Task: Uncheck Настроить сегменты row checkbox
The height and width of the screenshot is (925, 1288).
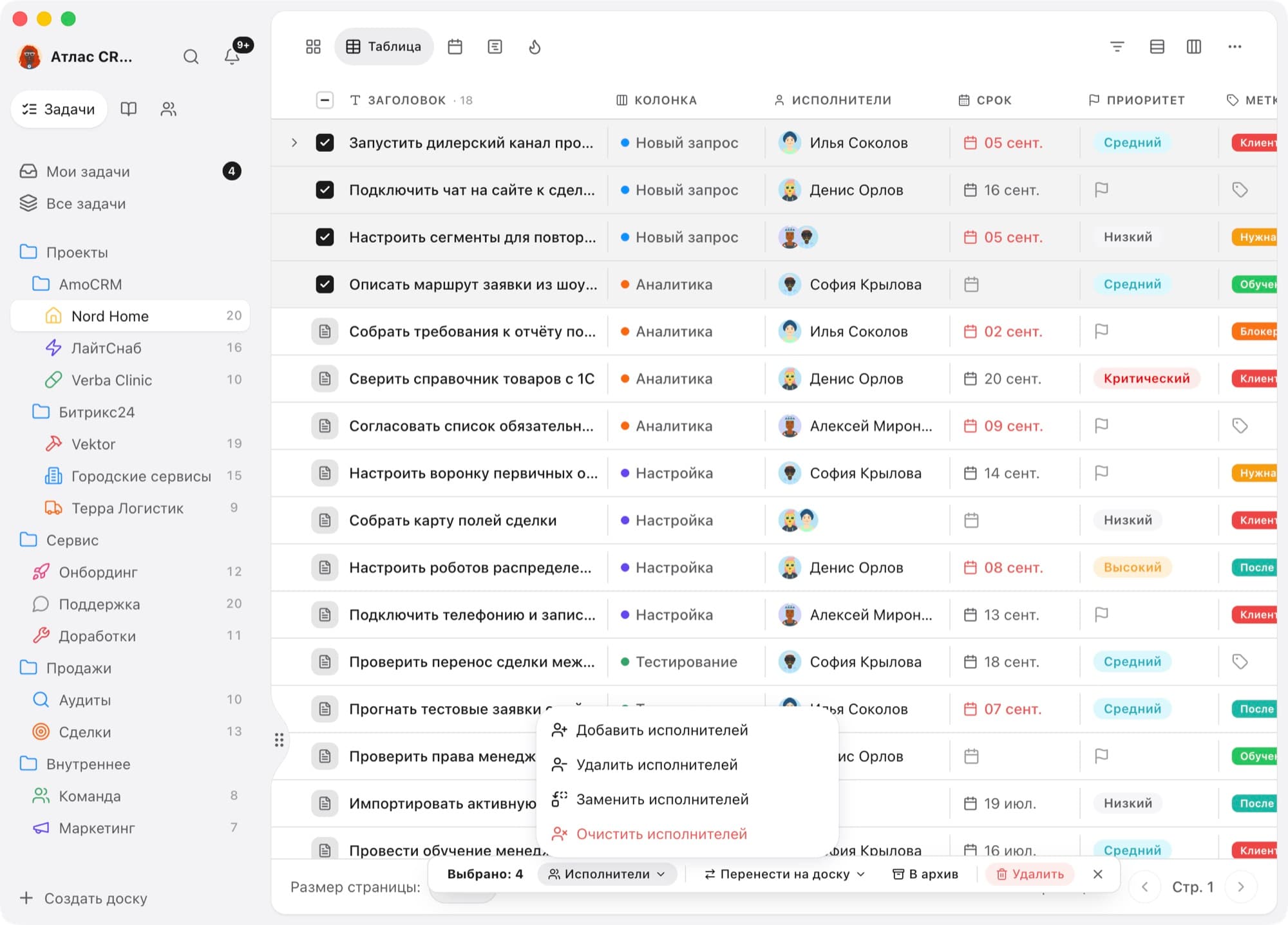Action: point(325,237)
